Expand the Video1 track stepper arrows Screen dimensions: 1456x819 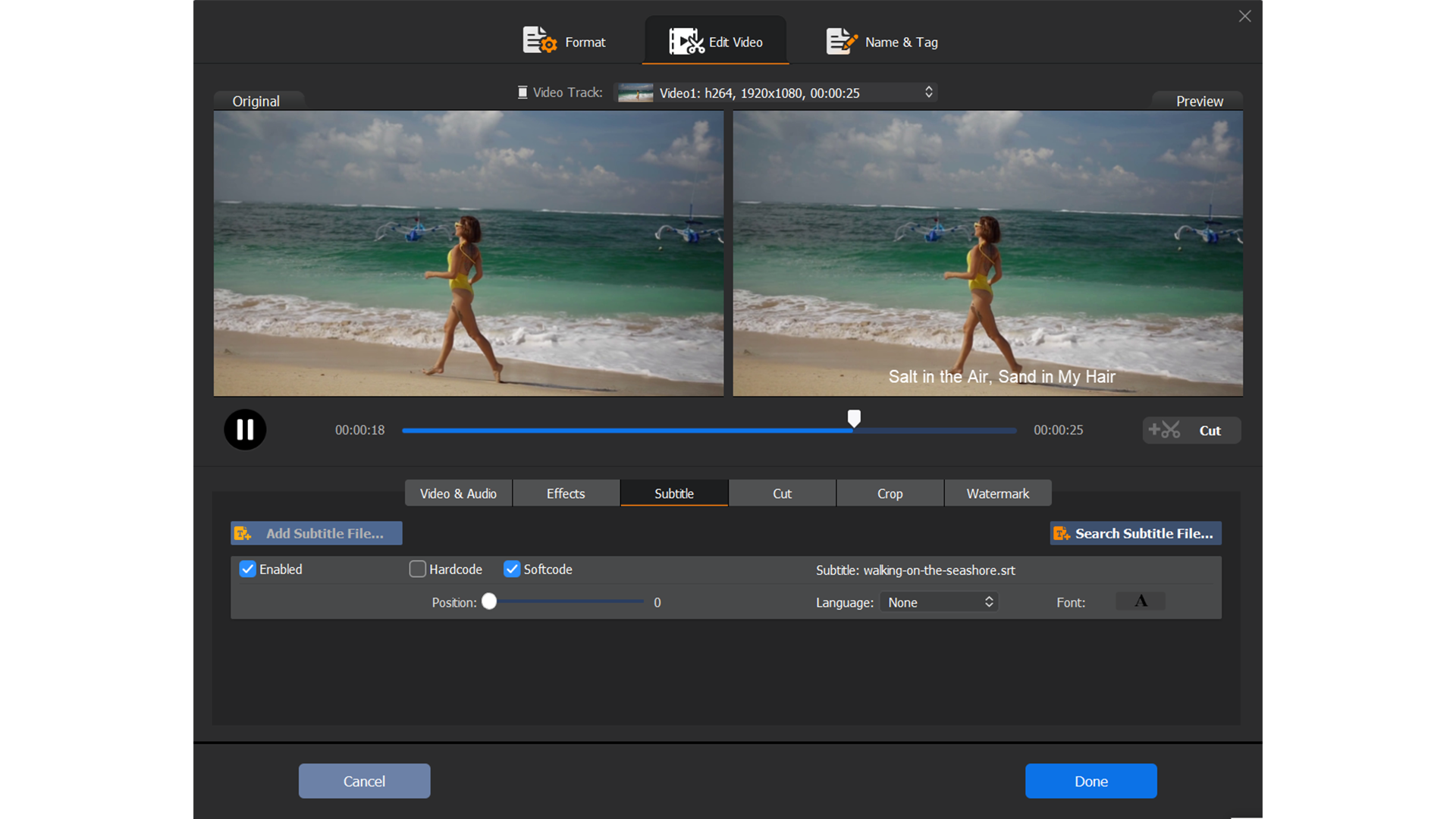click(928, 92)
